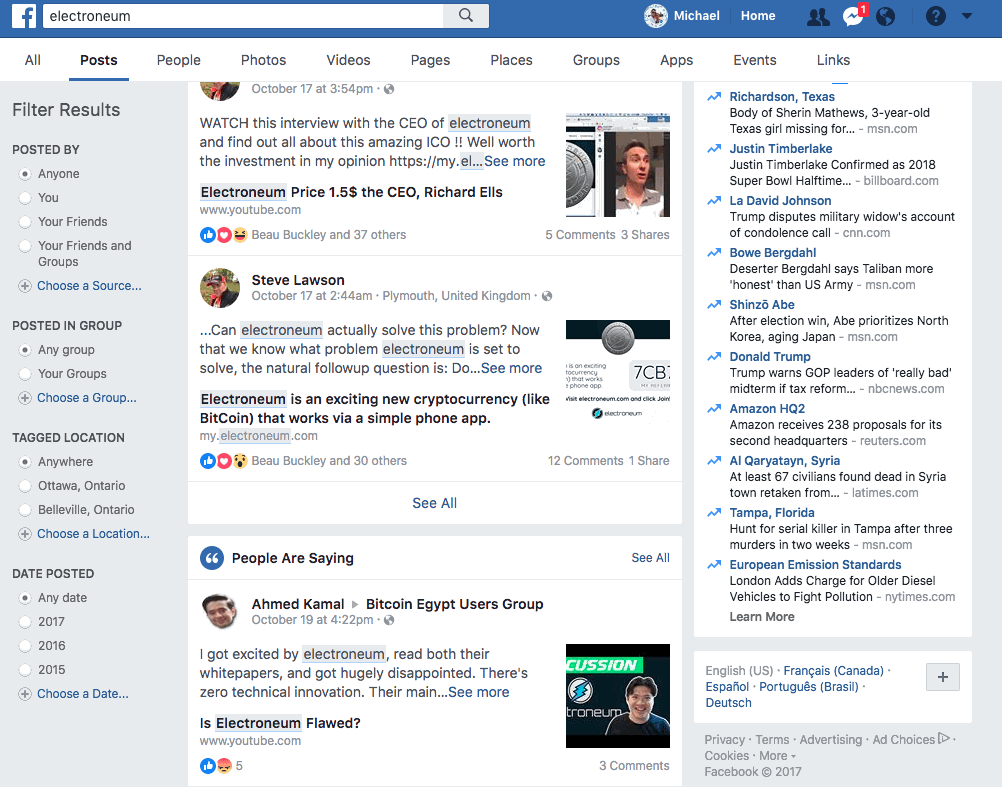
Task: Select the Your Friends radio button
Action: tap(25, 222)
